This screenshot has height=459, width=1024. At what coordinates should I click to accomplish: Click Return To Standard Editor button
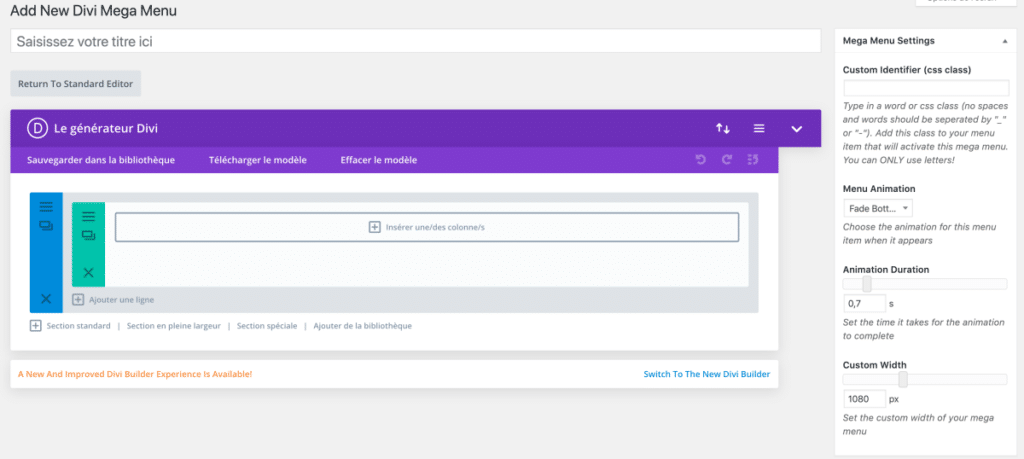76,84
